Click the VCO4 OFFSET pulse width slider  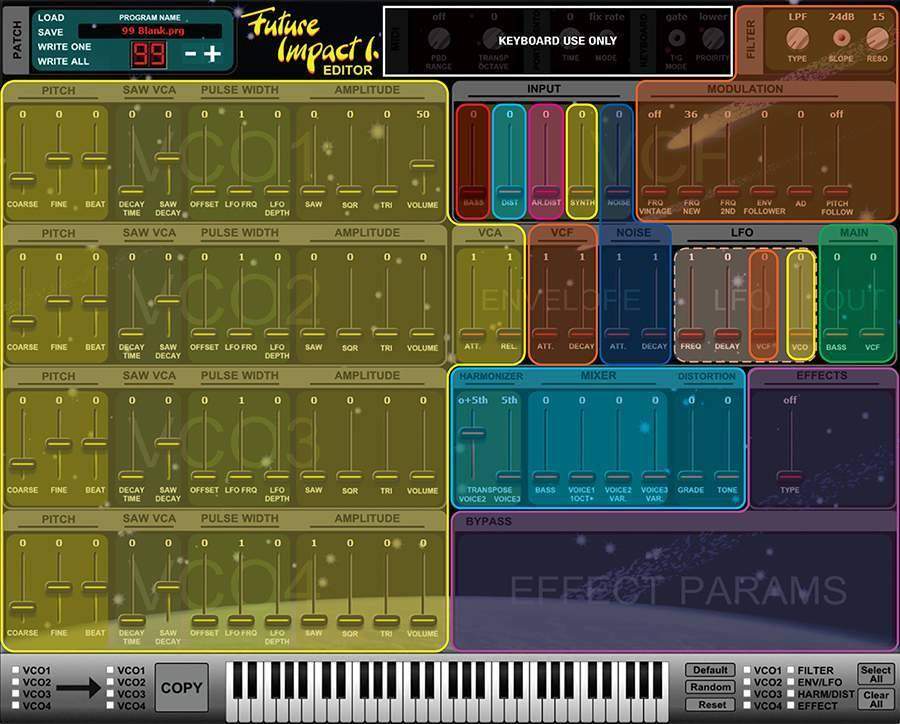tap(204, 620)
